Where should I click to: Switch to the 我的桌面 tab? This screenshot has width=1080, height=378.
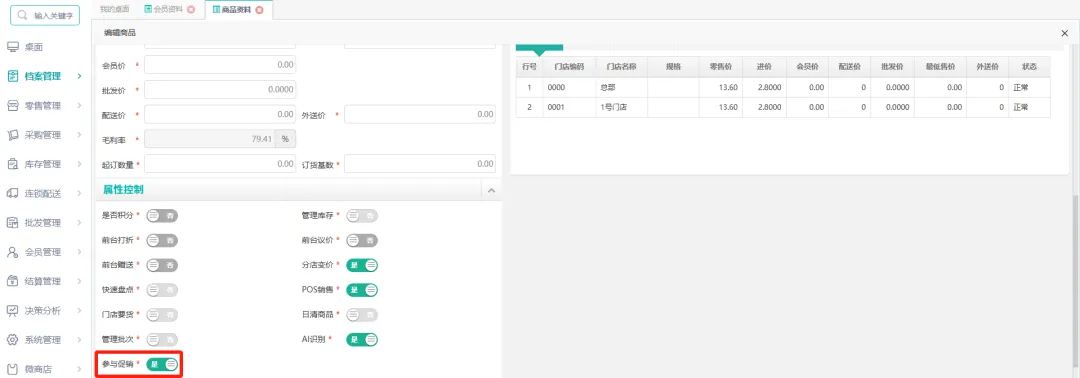coord(114,10)
